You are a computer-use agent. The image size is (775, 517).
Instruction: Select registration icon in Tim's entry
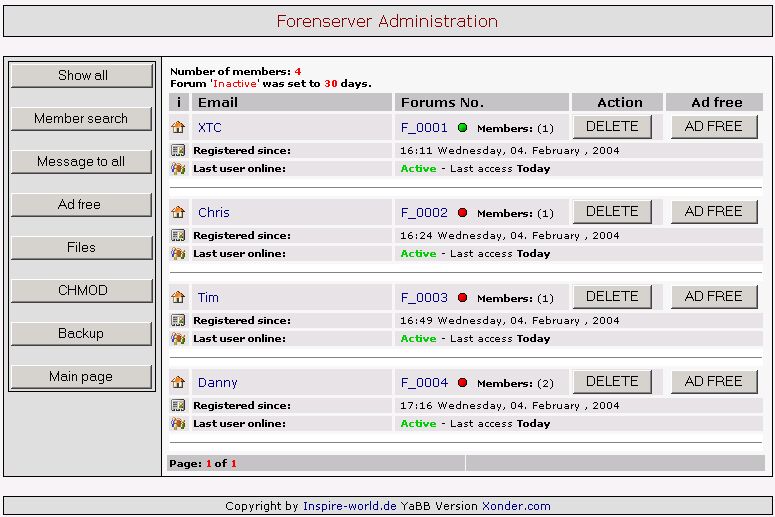(x=178, y=320)
